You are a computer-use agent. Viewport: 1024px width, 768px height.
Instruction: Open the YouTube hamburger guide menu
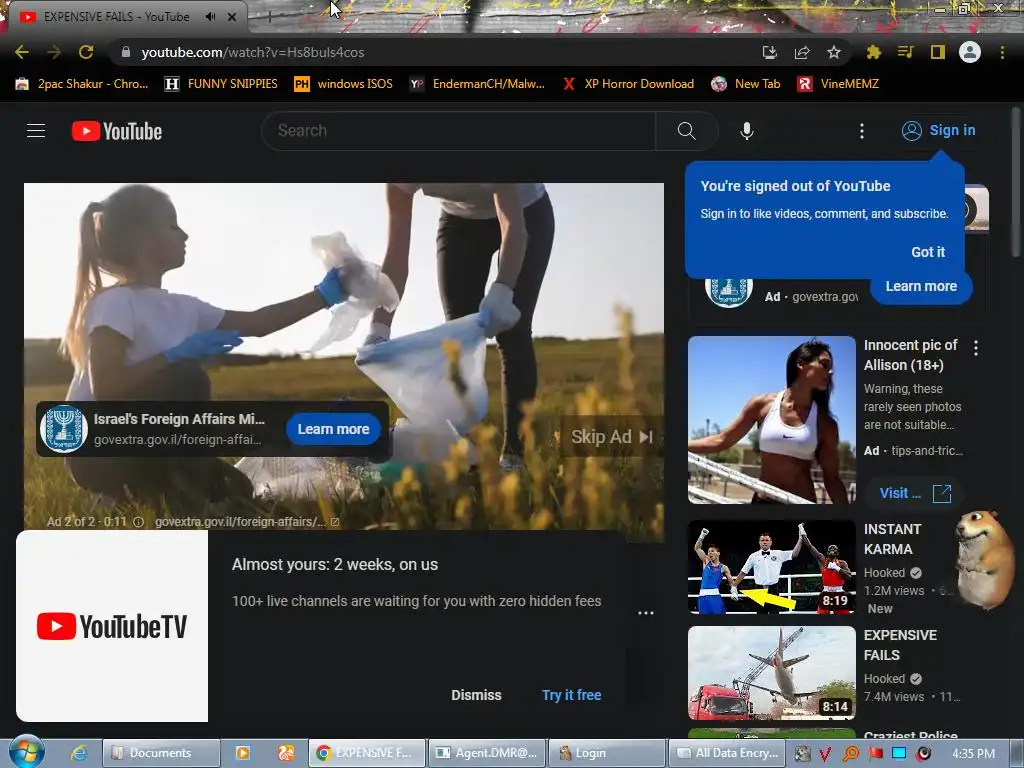click(36, 131)
